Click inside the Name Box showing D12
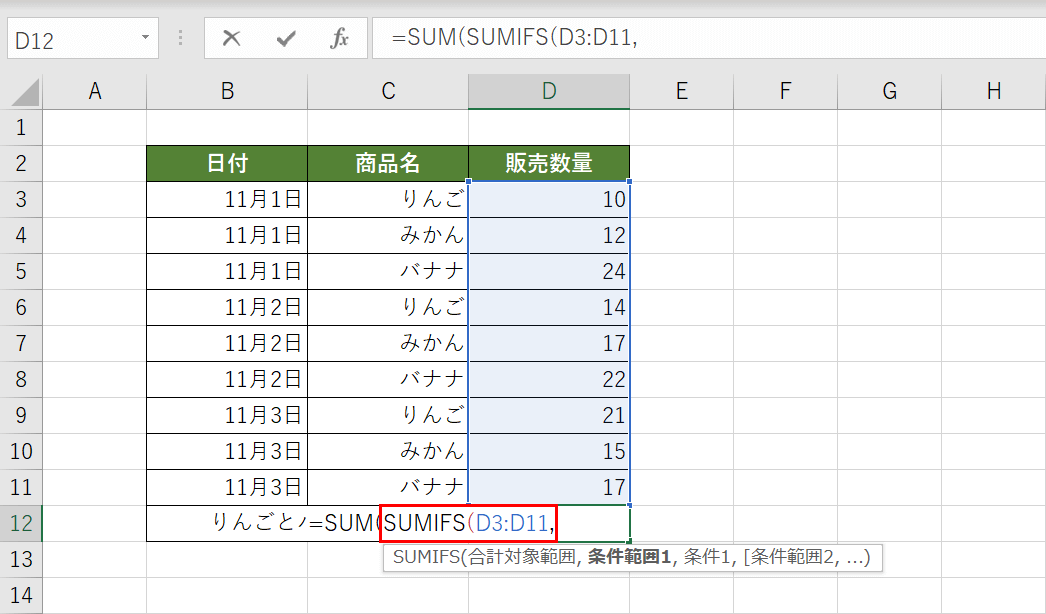 pos(70,39)
